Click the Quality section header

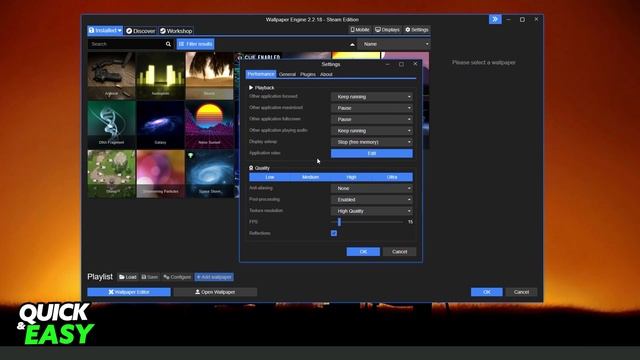pyautogui.click(x=259, y=168)
